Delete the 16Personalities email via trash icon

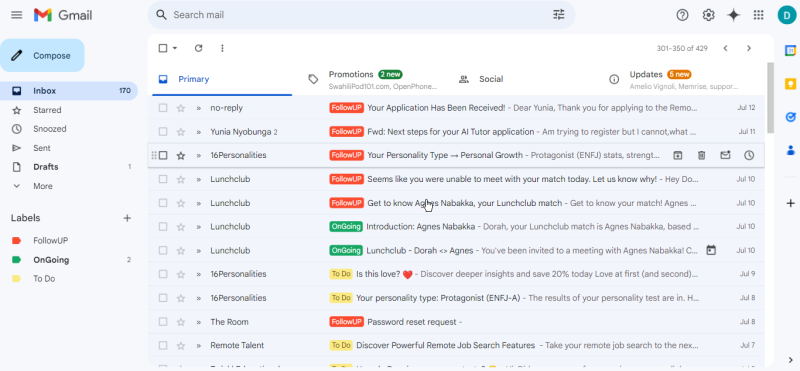[702, 156]
